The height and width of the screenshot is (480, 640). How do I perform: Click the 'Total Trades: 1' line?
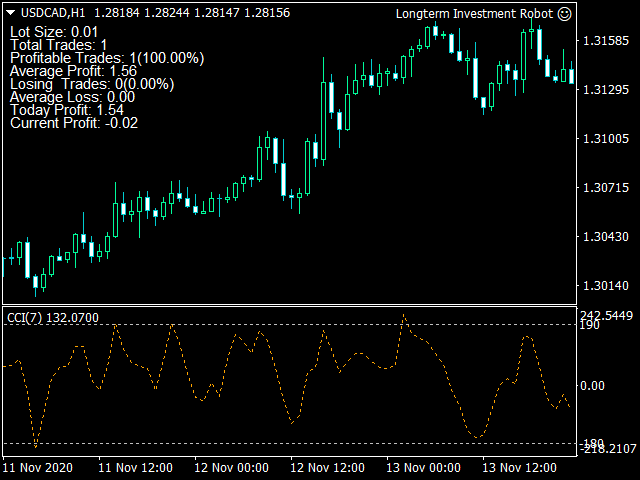point(58,45)
